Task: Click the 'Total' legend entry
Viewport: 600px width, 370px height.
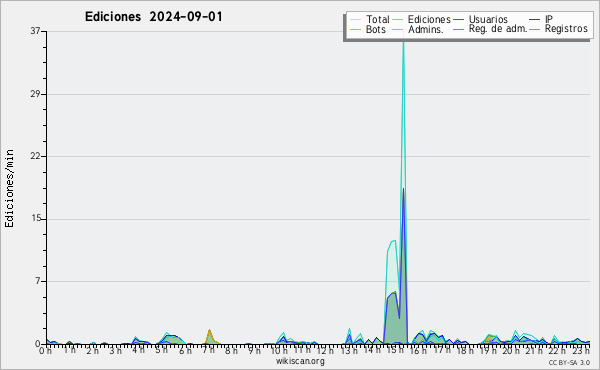Action: (378, 19)
